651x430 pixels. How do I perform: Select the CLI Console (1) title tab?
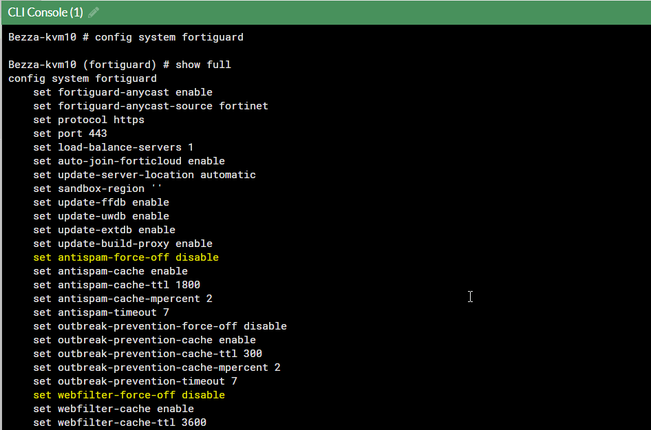tap(45, 12)
